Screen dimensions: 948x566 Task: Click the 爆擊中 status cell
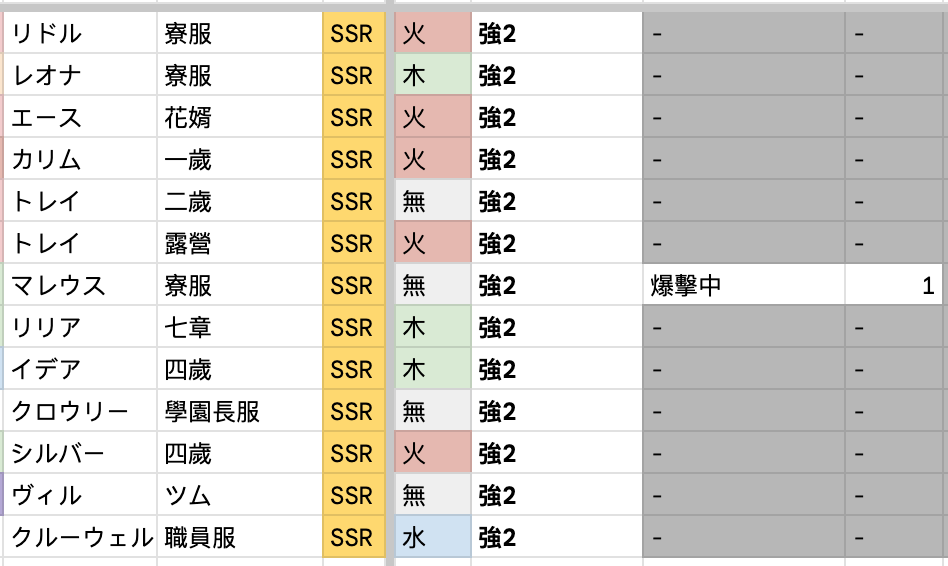744,285
